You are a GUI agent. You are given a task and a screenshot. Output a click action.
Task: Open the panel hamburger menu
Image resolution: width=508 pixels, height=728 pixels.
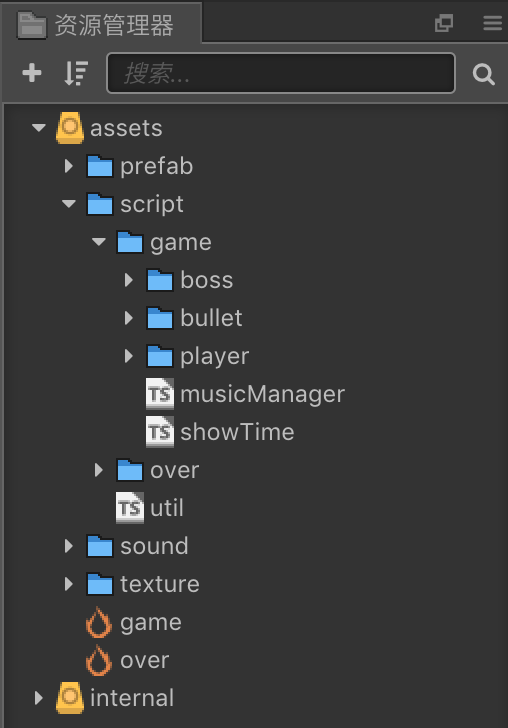click(493, 23)
